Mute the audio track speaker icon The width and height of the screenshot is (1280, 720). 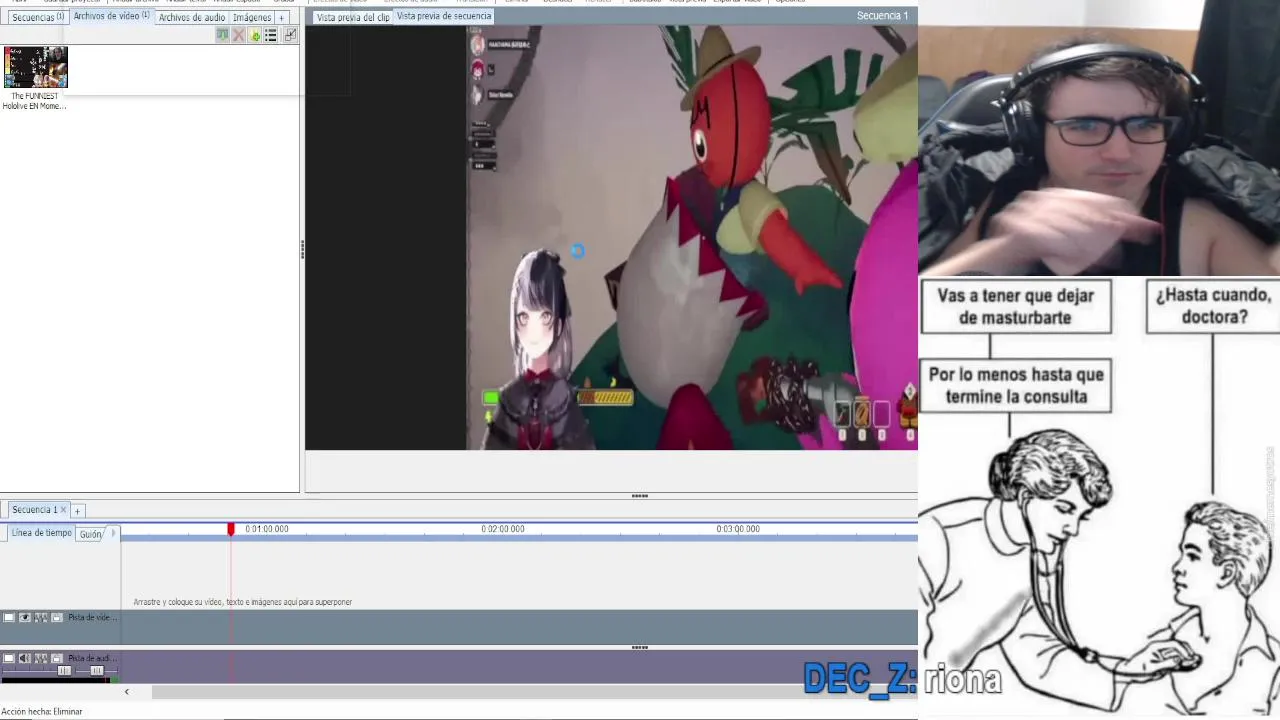pos(25,658)
